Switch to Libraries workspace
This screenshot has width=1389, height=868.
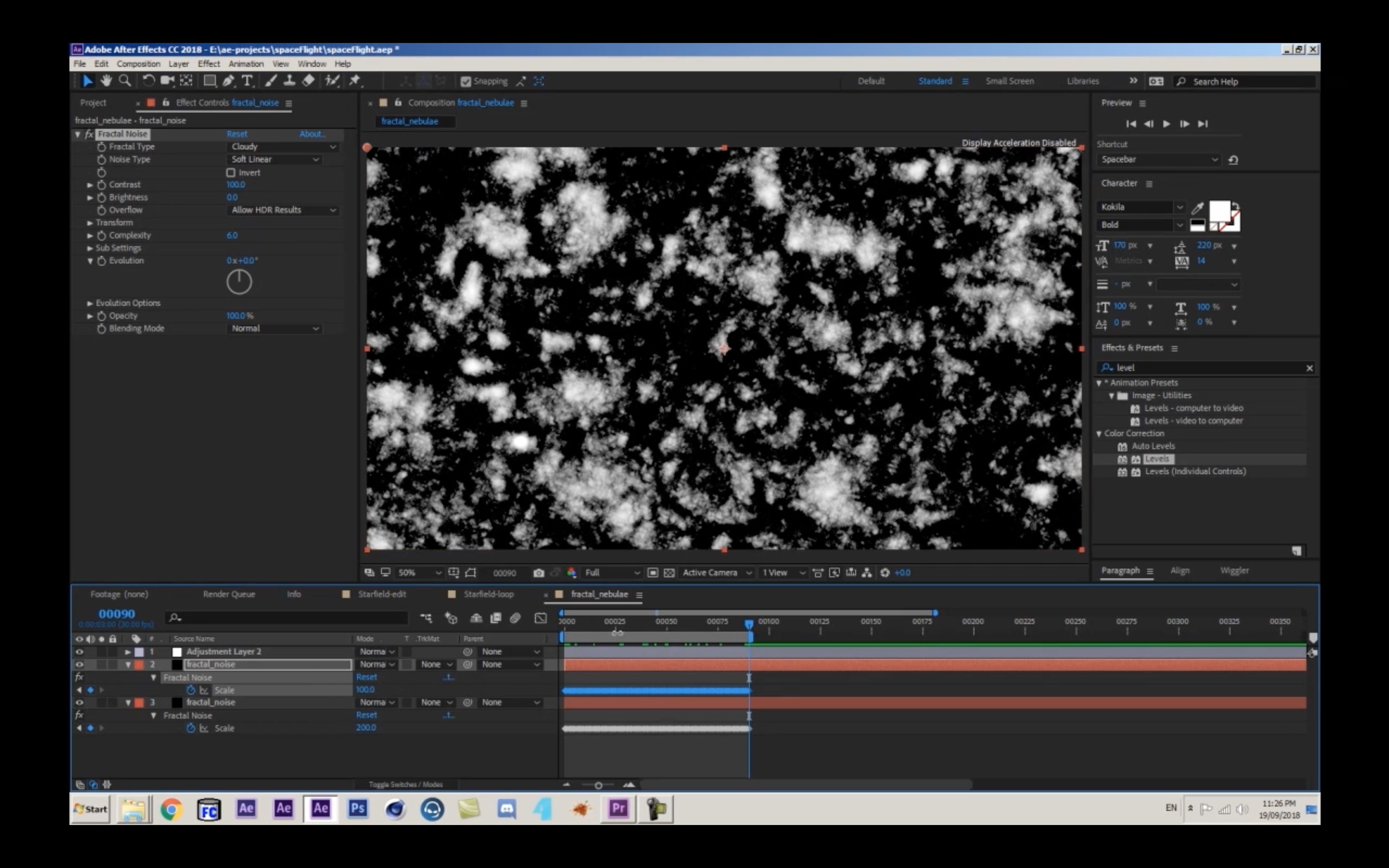click(1083, 81)
